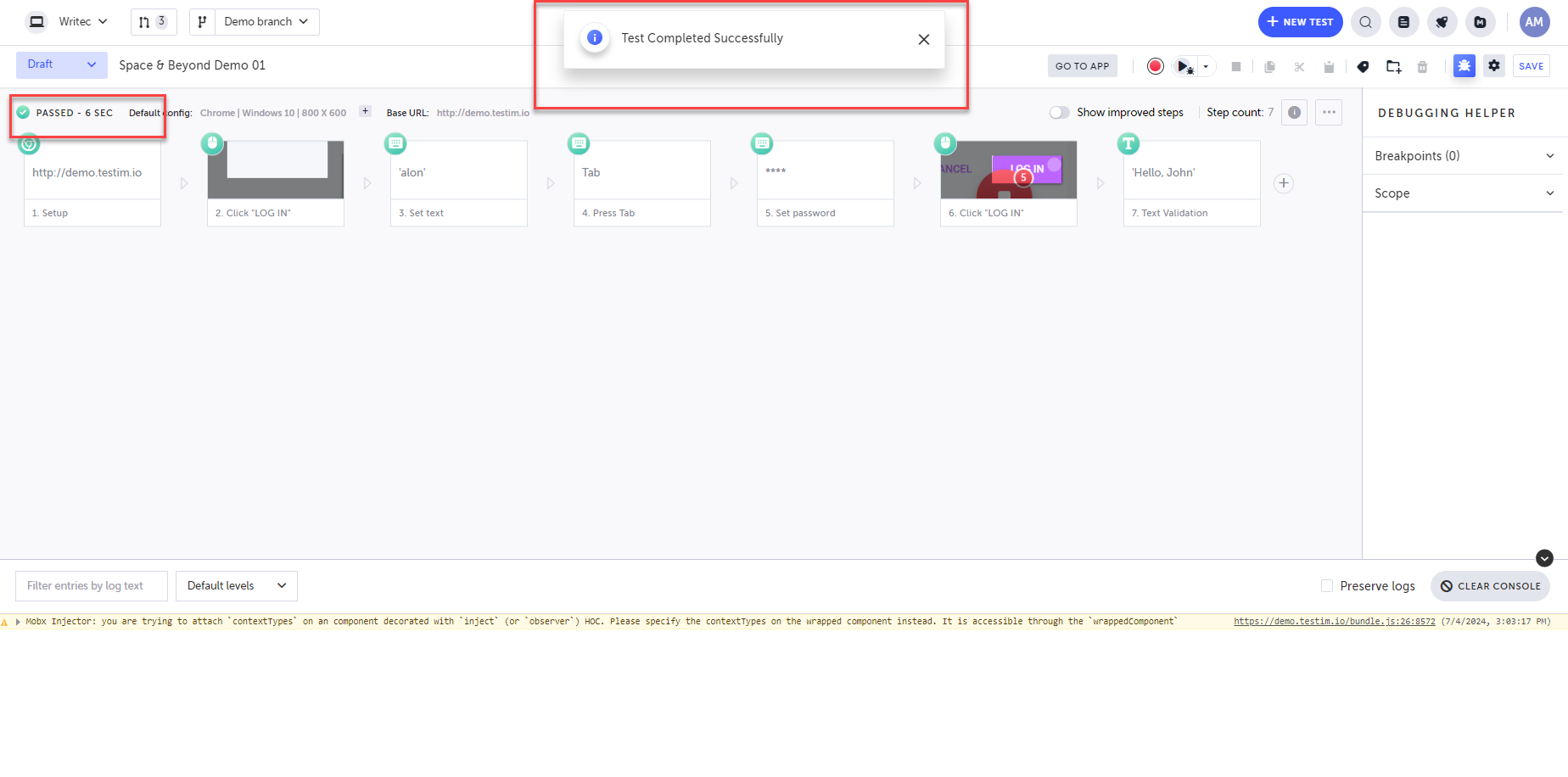The height and width of the screenshot is (777, 1568).
Task: Collapse the console panel with the chevron
Action: coord(1544,558)
